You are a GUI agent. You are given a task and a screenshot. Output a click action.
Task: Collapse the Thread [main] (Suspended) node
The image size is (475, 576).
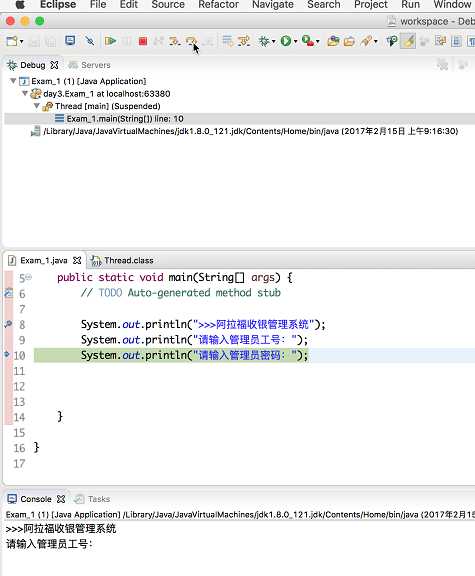pos(37,106)
